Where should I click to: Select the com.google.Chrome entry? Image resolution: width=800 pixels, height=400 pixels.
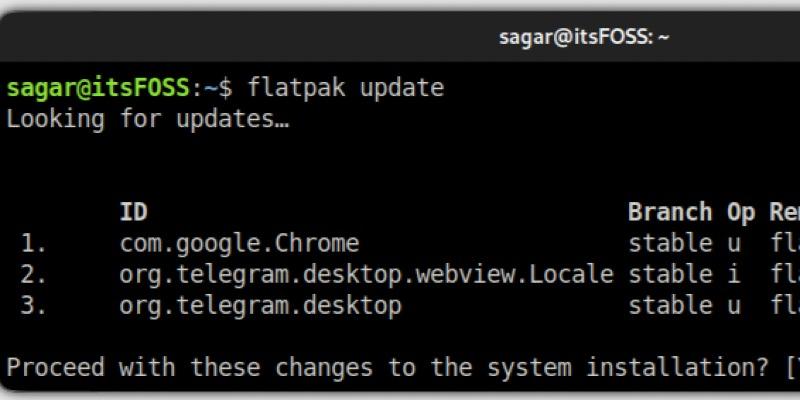[239, 244]
